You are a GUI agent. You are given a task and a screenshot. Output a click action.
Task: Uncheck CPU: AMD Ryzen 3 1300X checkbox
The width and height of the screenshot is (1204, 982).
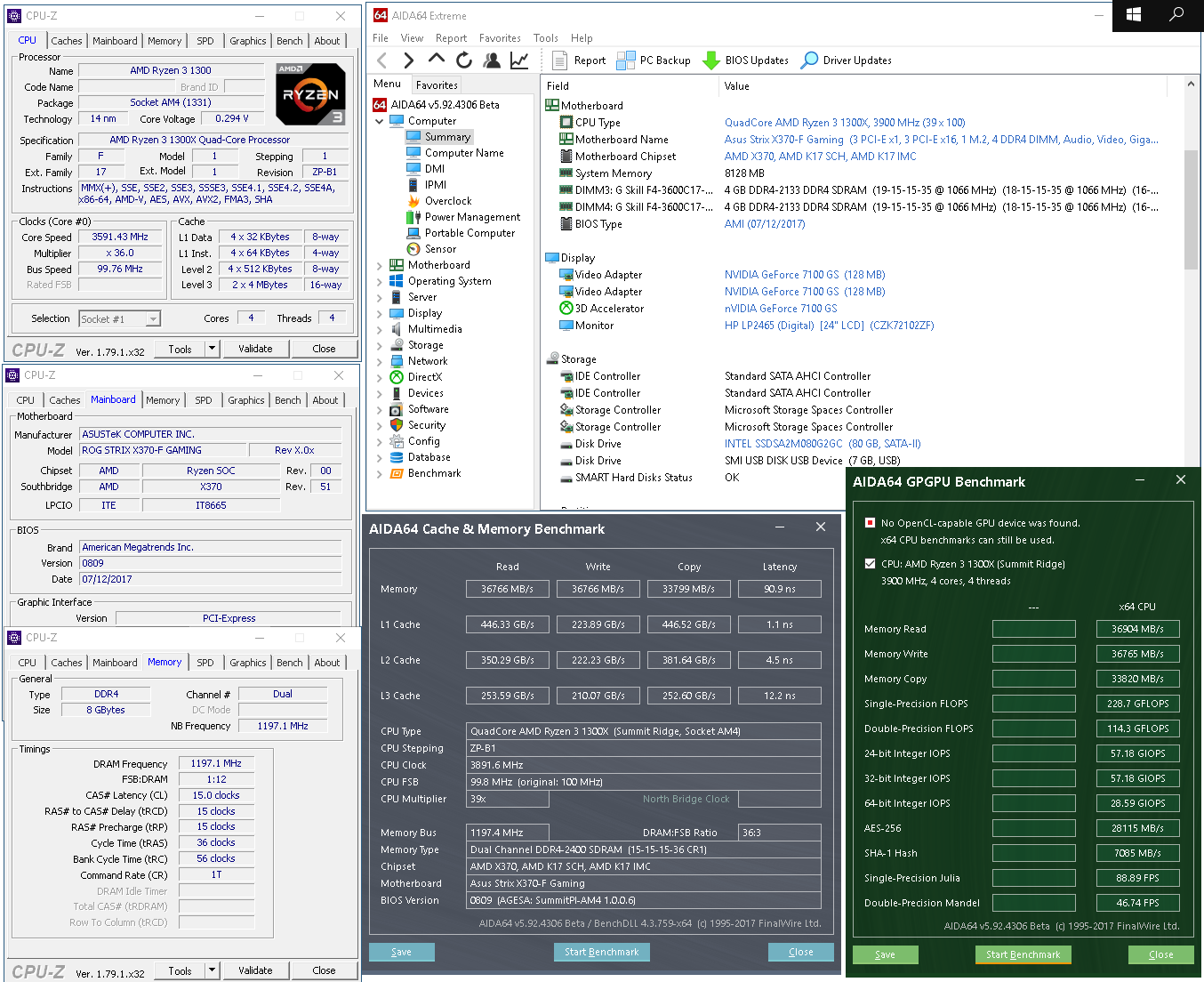[x=870, y=564]
